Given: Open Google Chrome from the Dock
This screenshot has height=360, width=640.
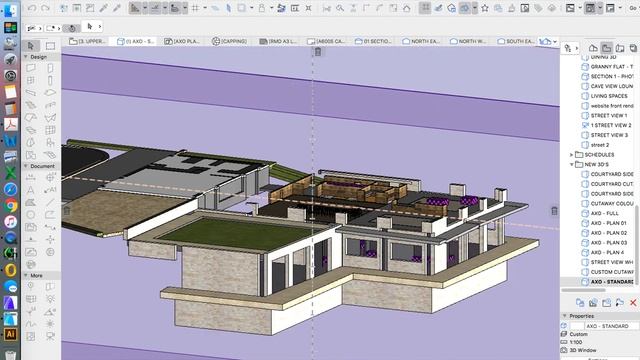Looking at the screenshot, I should [x=11, y=206].
